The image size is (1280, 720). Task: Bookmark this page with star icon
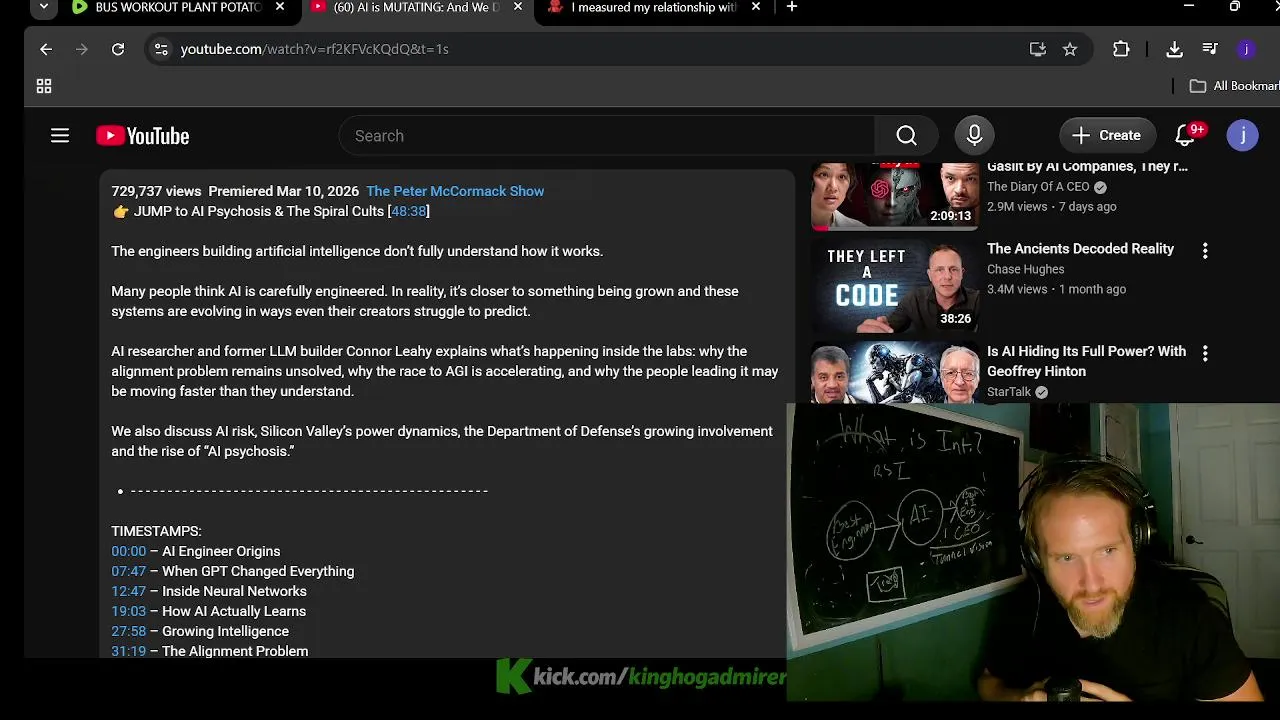(x=1070, y=49)
